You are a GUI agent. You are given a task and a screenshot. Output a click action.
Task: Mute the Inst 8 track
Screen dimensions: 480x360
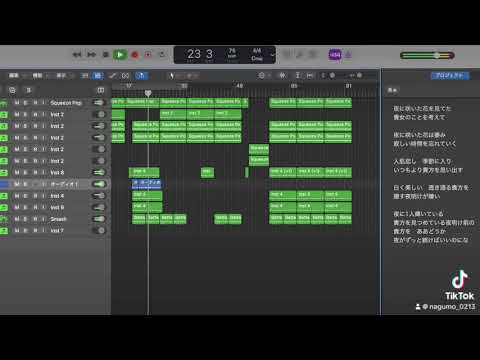tap(17, 172)
